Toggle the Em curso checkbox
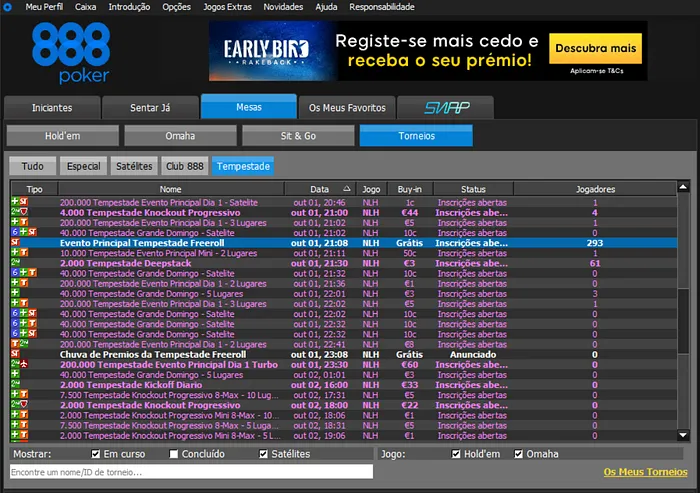Viewport: 700px width, 493px height. (96, 454)
